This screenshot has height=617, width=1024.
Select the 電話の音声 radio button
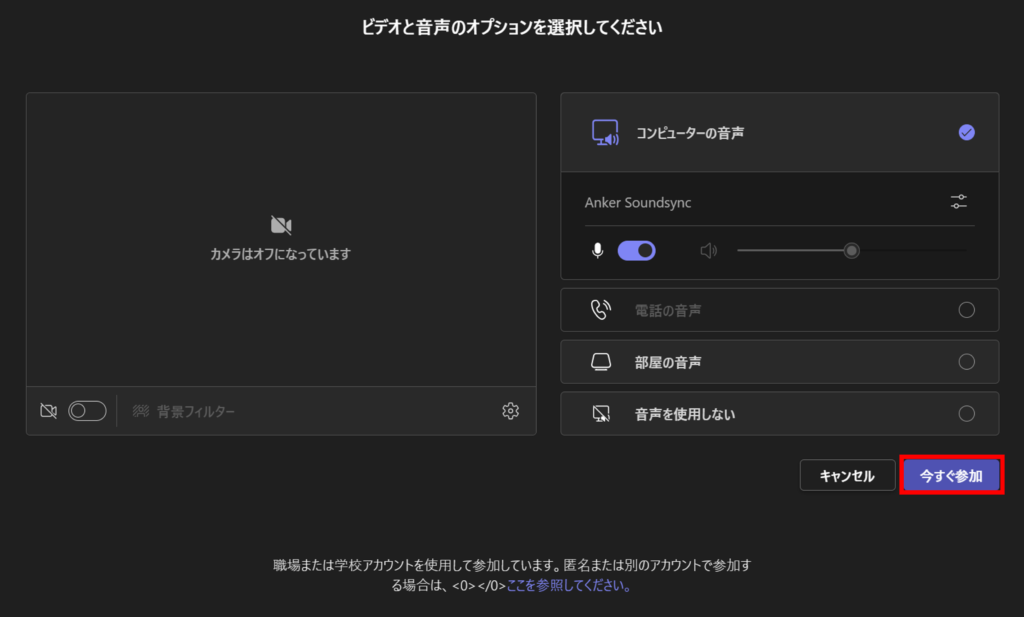coord(966,310)
